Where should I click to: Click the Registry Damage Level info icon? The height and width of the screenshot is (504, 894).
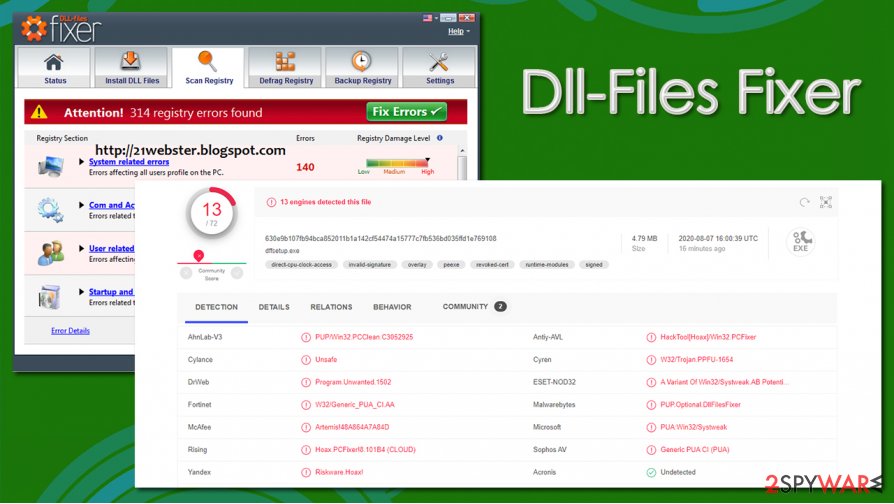[x=440, y=138]
